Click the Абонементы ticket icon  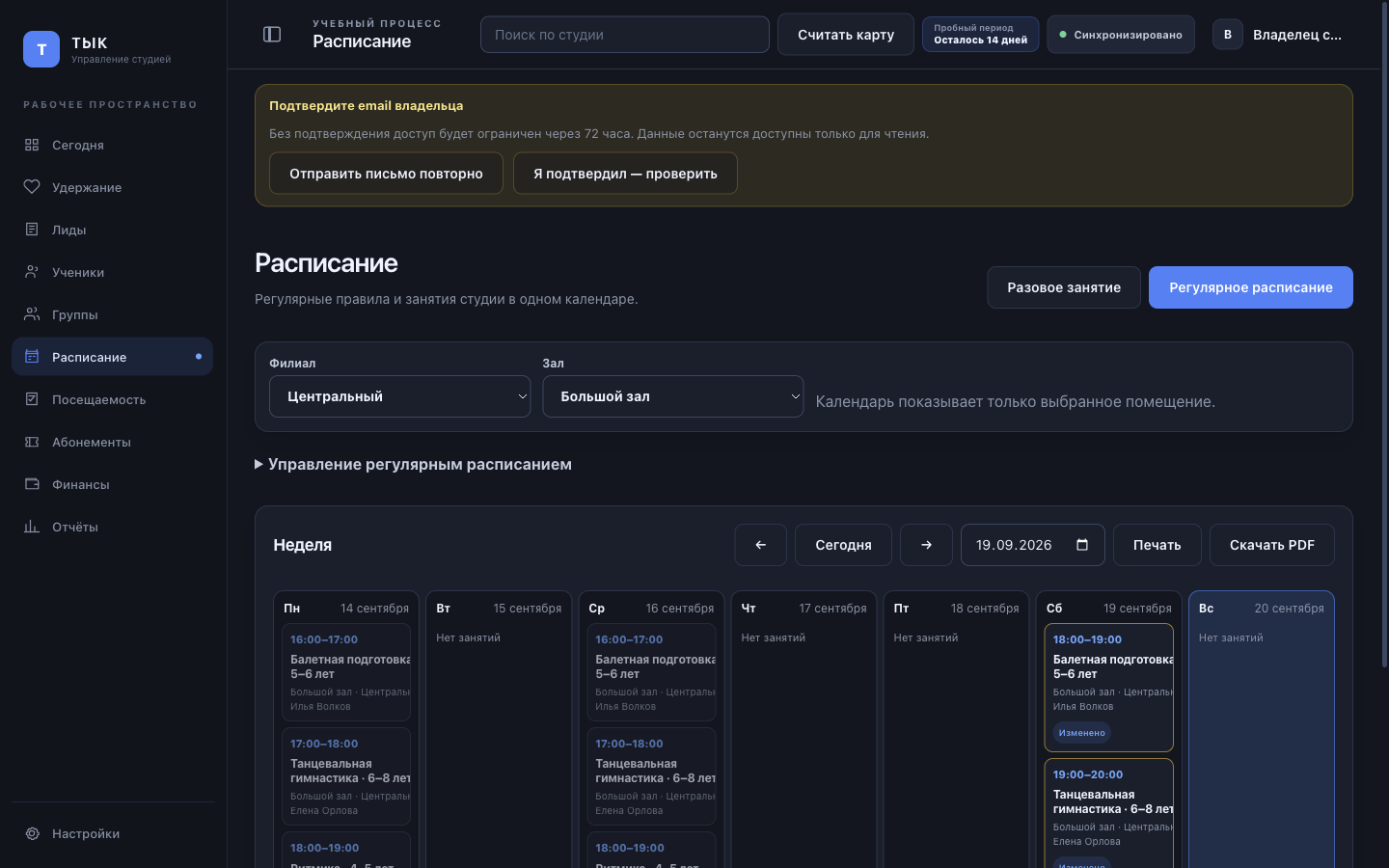point(32,442)
